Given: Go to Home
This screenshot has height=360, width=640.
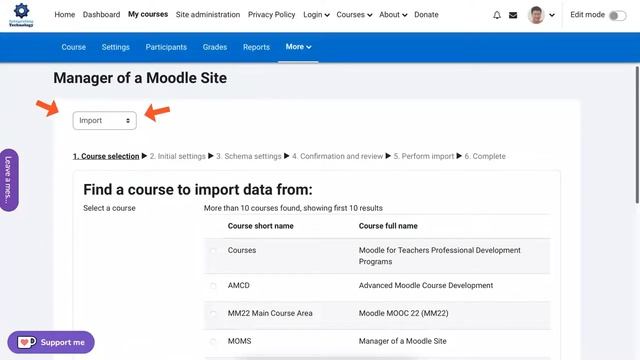Looking at the screenshot, I should click(x=64, y=15).
